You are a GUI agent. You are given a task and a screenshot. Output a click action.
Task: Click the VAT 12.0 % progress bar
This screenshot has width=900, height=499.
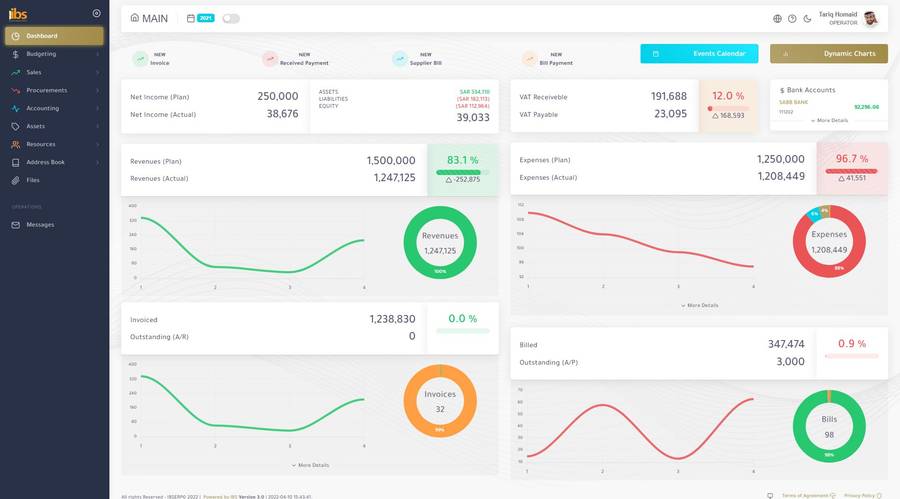click(x=728, y=109)
